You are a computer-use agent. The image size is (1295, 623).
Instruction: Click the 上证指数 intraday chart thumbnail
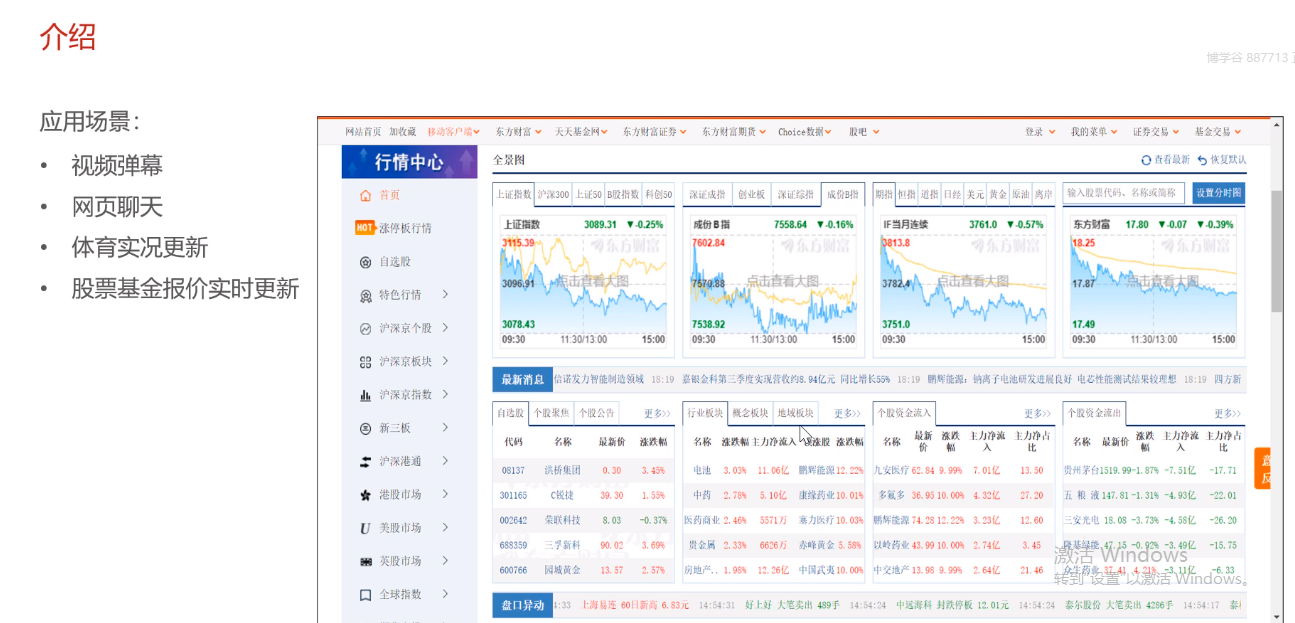pyautogui.click(x=583, y=281)
